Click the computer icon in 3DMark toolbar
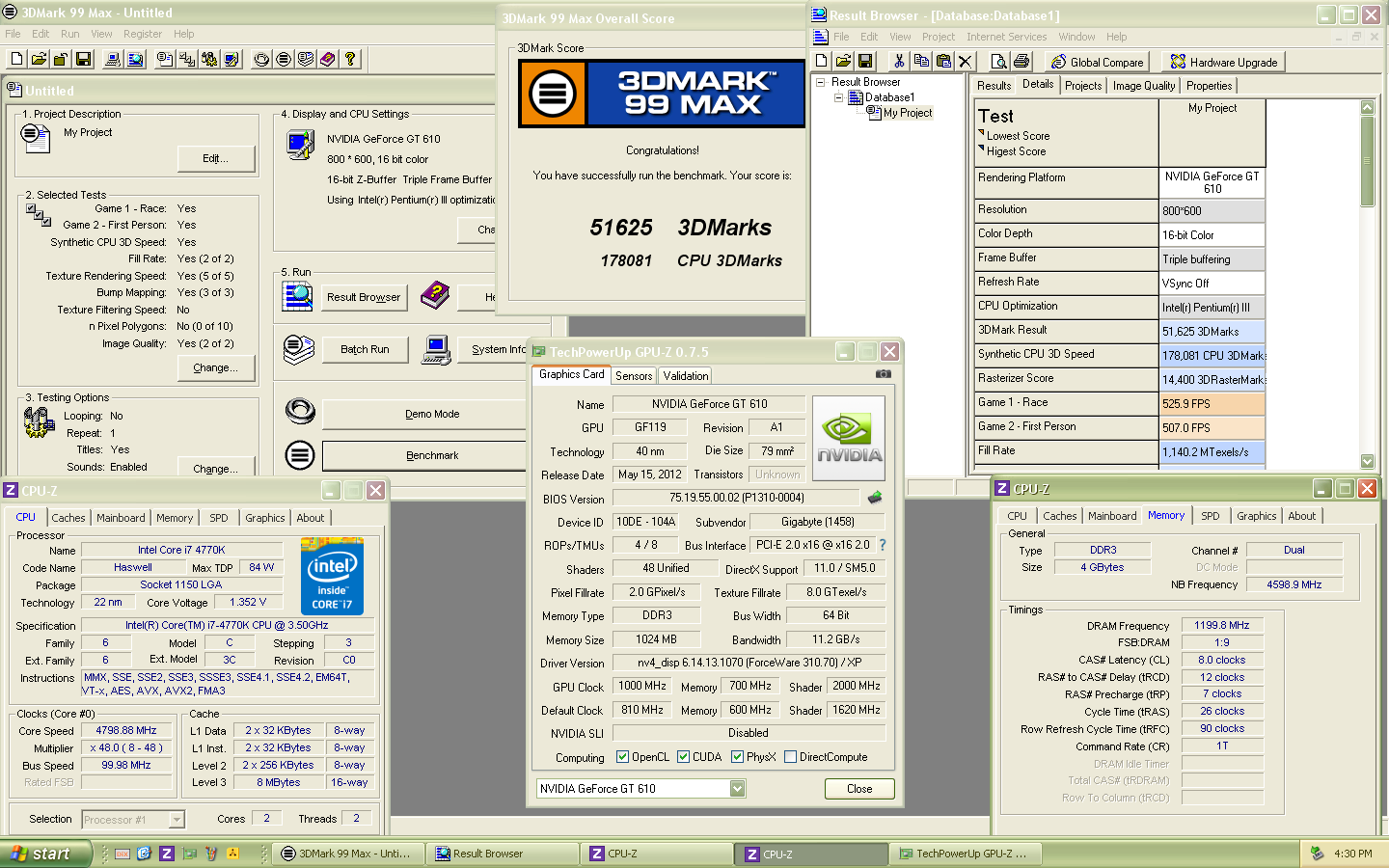1389x868 pixels. [113, 60]
